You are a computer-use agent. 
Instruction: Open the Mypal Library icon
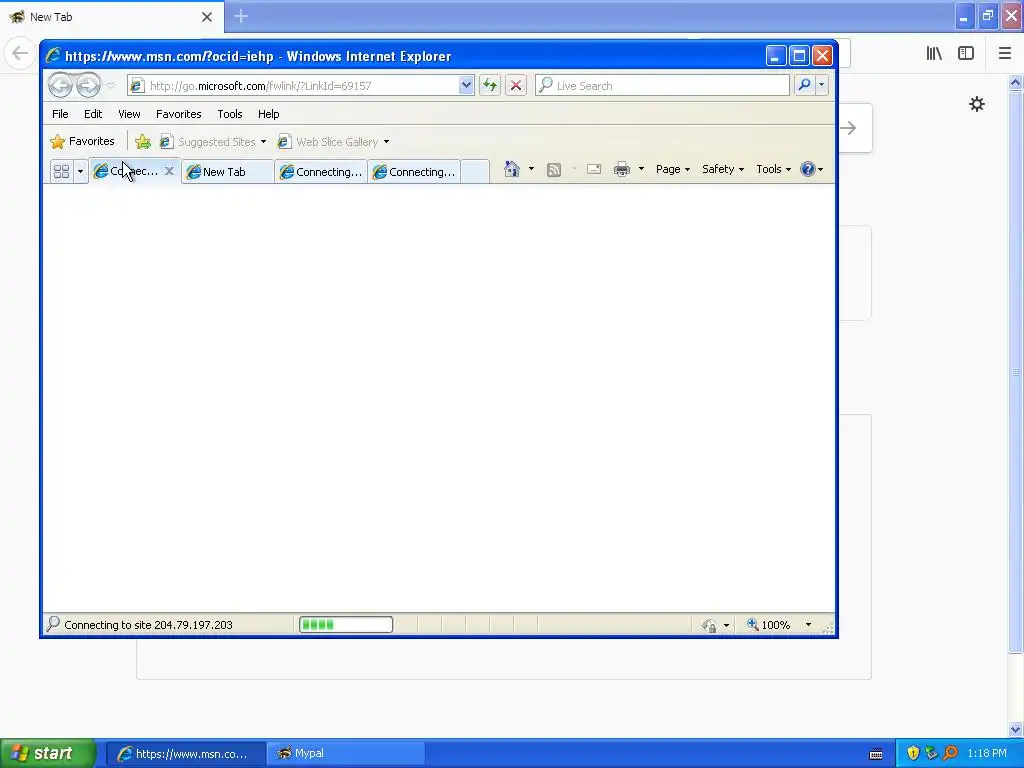coord(934,54)
